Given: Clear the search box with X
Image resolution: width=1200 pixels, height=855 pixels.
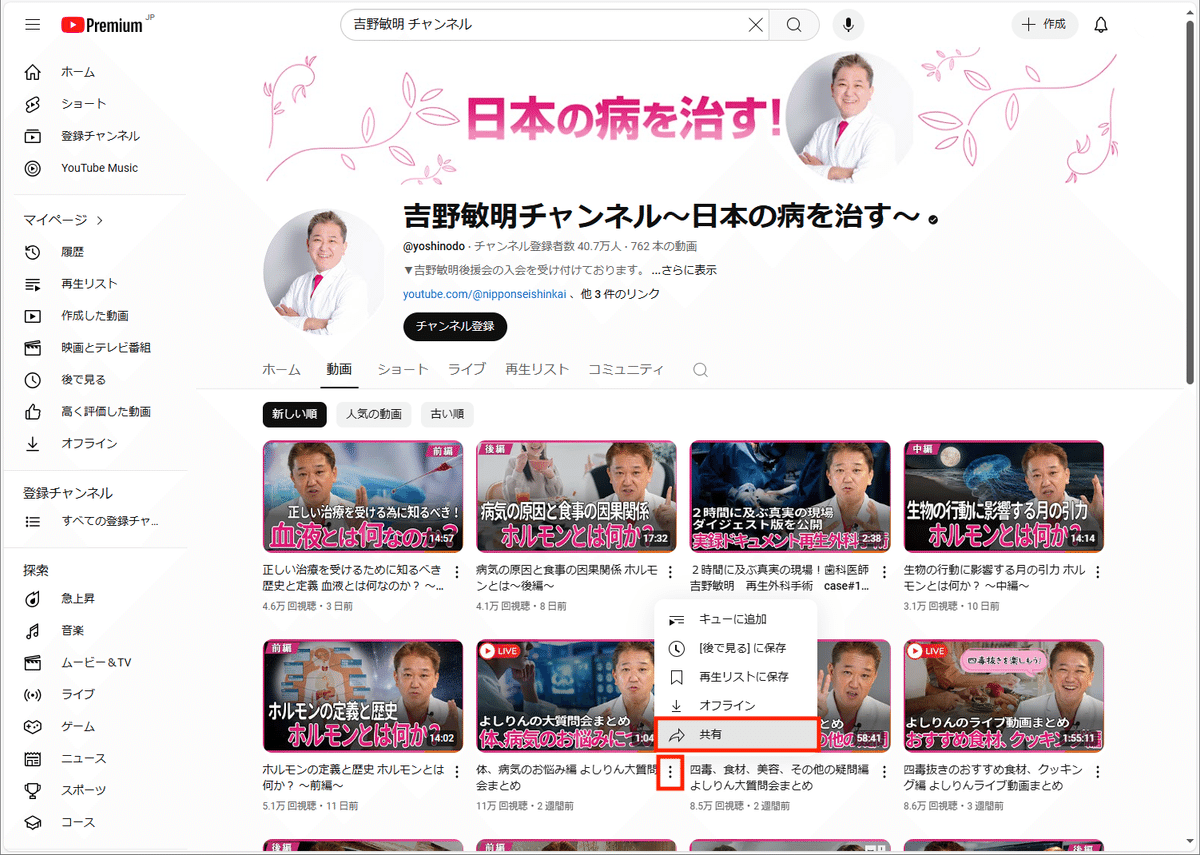Looking at the screenshot, I should coord(756,25).
